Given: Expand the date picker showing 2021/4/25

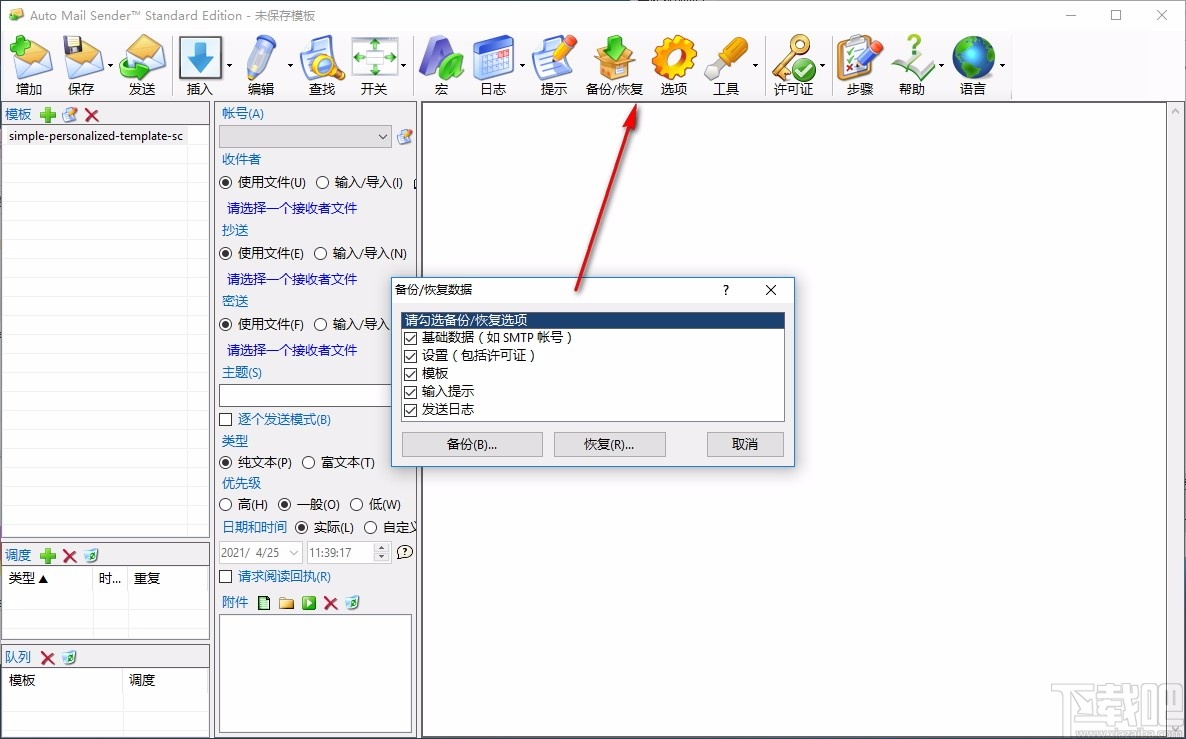Looking at the screenshot, I should (293, 551).
